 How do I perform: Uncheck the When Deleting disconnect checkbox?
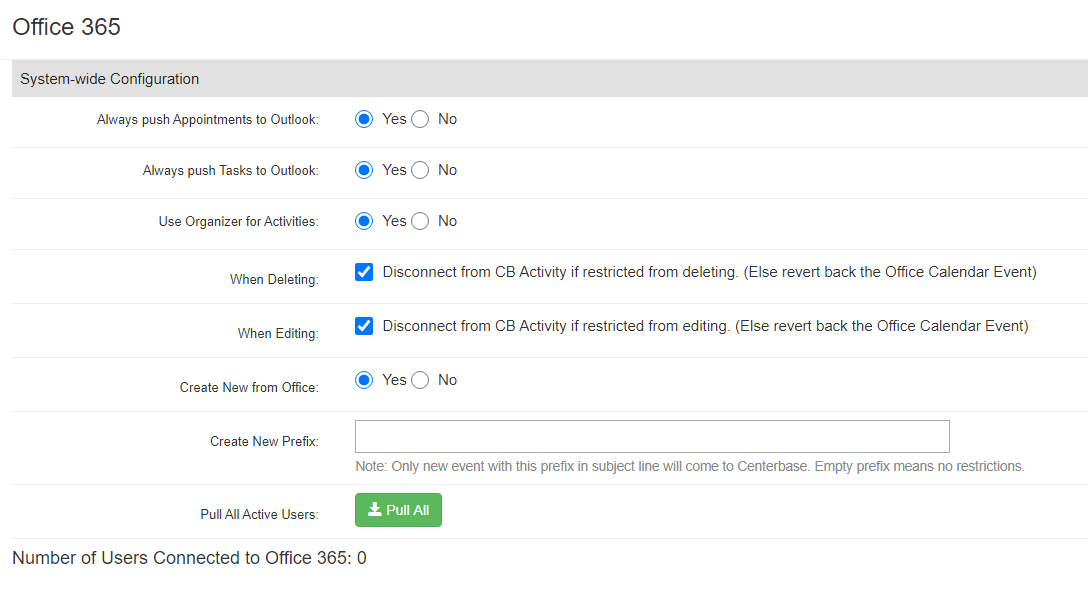[364, 272]
